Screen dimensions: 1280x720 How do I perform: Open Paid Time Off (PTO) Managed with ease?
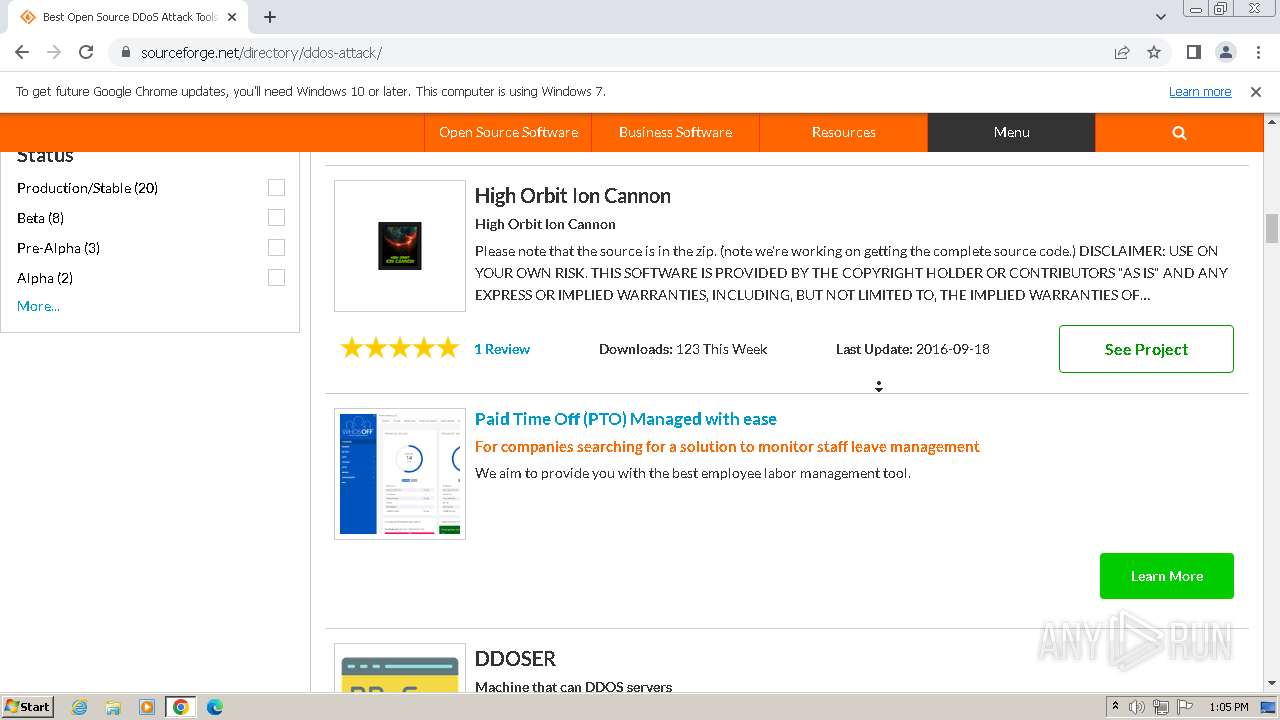[x=626, y=419]
